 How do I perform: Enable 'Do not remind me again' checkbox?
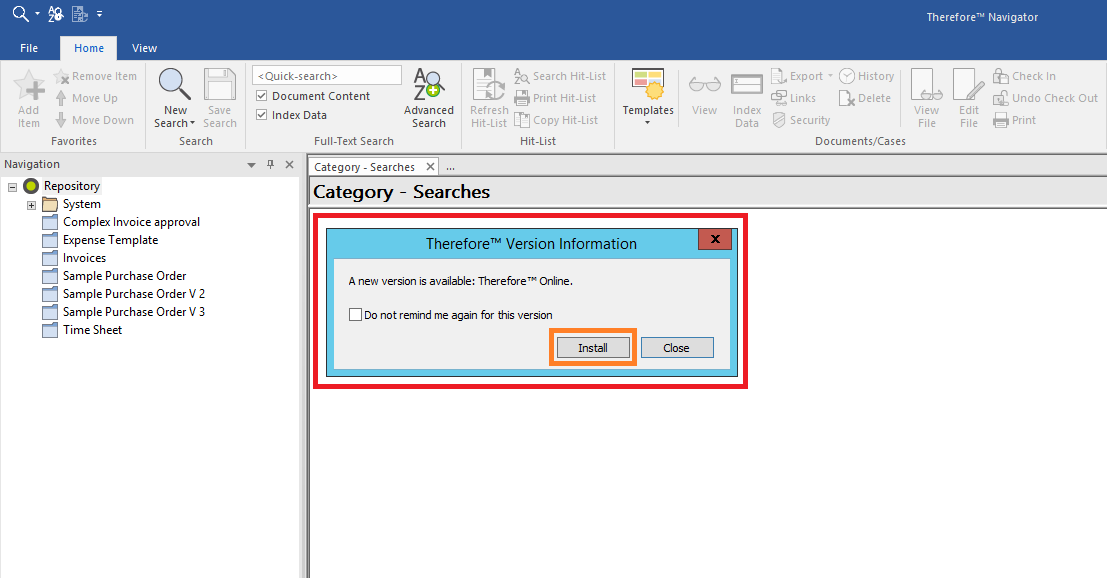(355, 315)
